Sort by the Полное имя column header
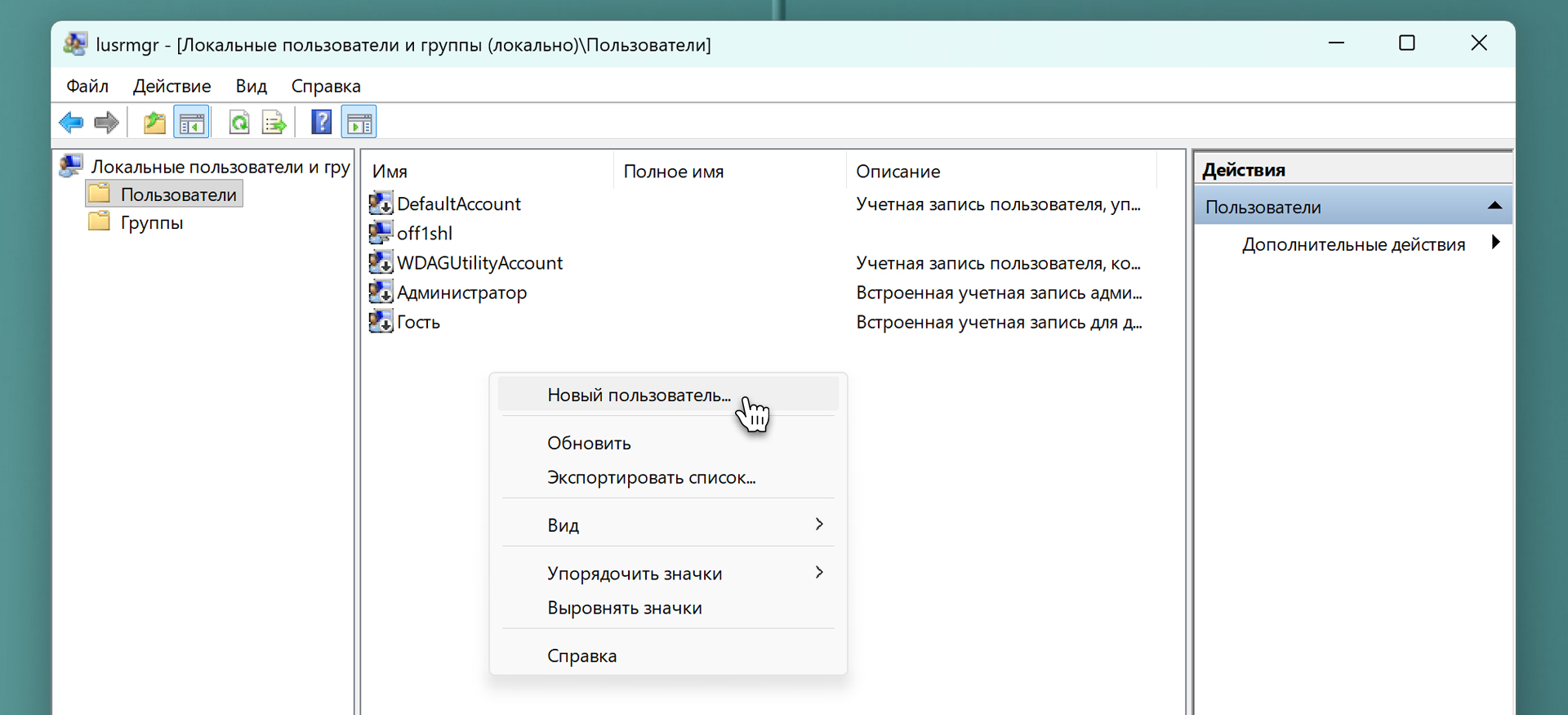 tap(674, 172)
